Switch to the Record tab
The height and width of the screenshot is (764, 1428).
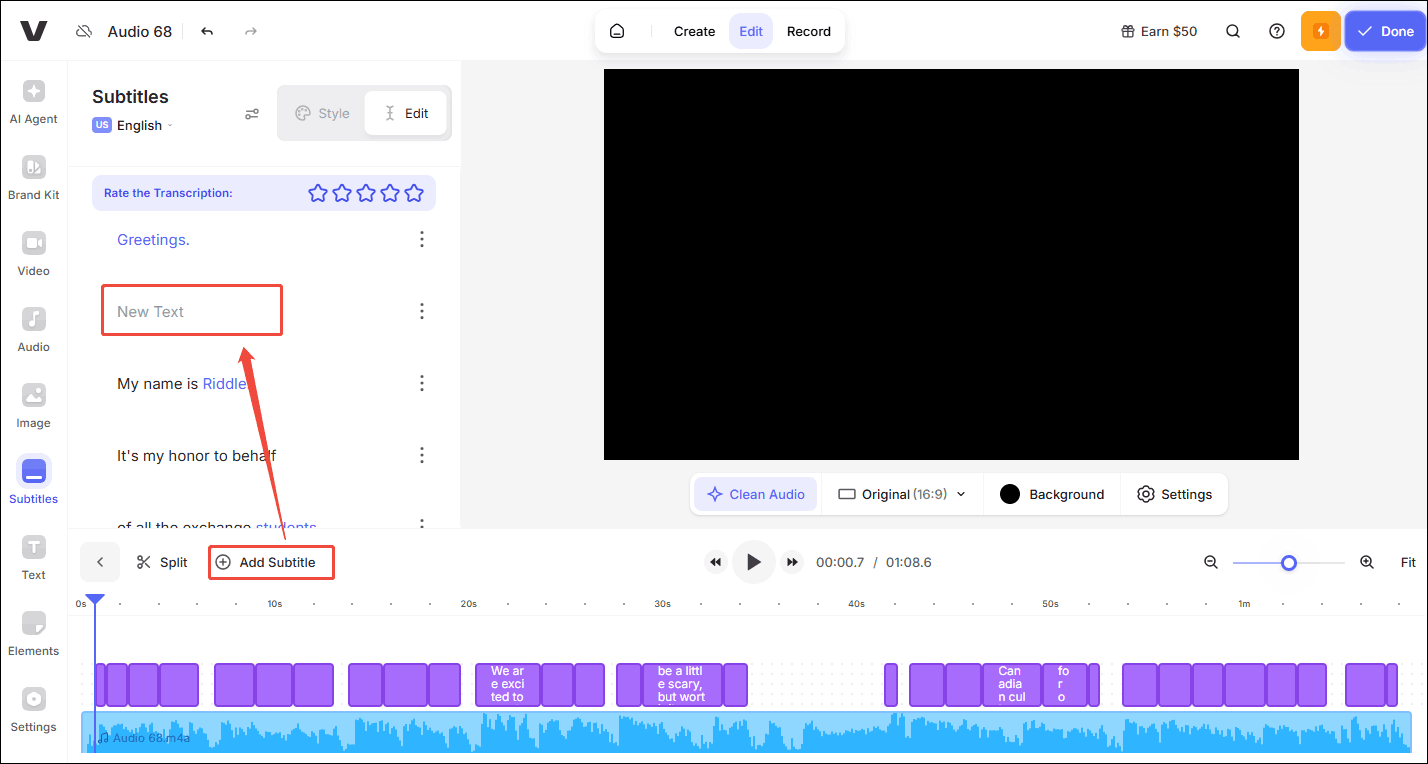click(x=809, y=31)
